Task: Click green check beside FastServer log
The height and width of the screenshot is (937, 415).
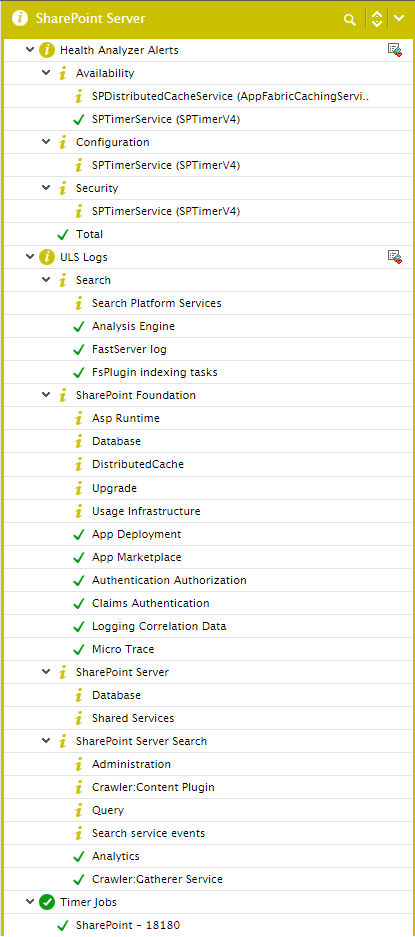Action: click(x=78, y=350)
